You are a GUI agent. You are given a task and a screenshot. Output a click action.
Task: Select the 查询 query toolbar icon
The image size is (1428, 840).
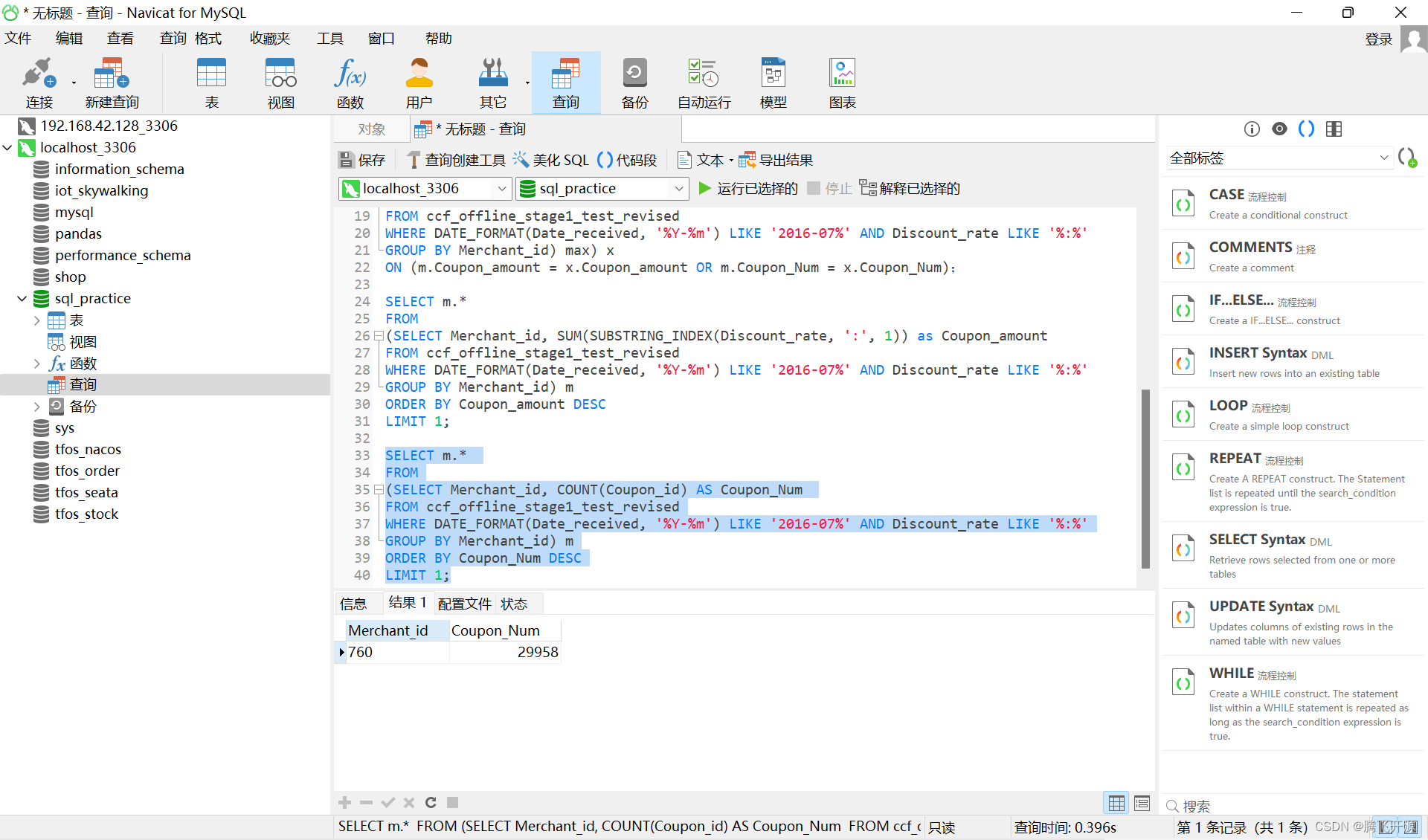[x=565, y=83]
